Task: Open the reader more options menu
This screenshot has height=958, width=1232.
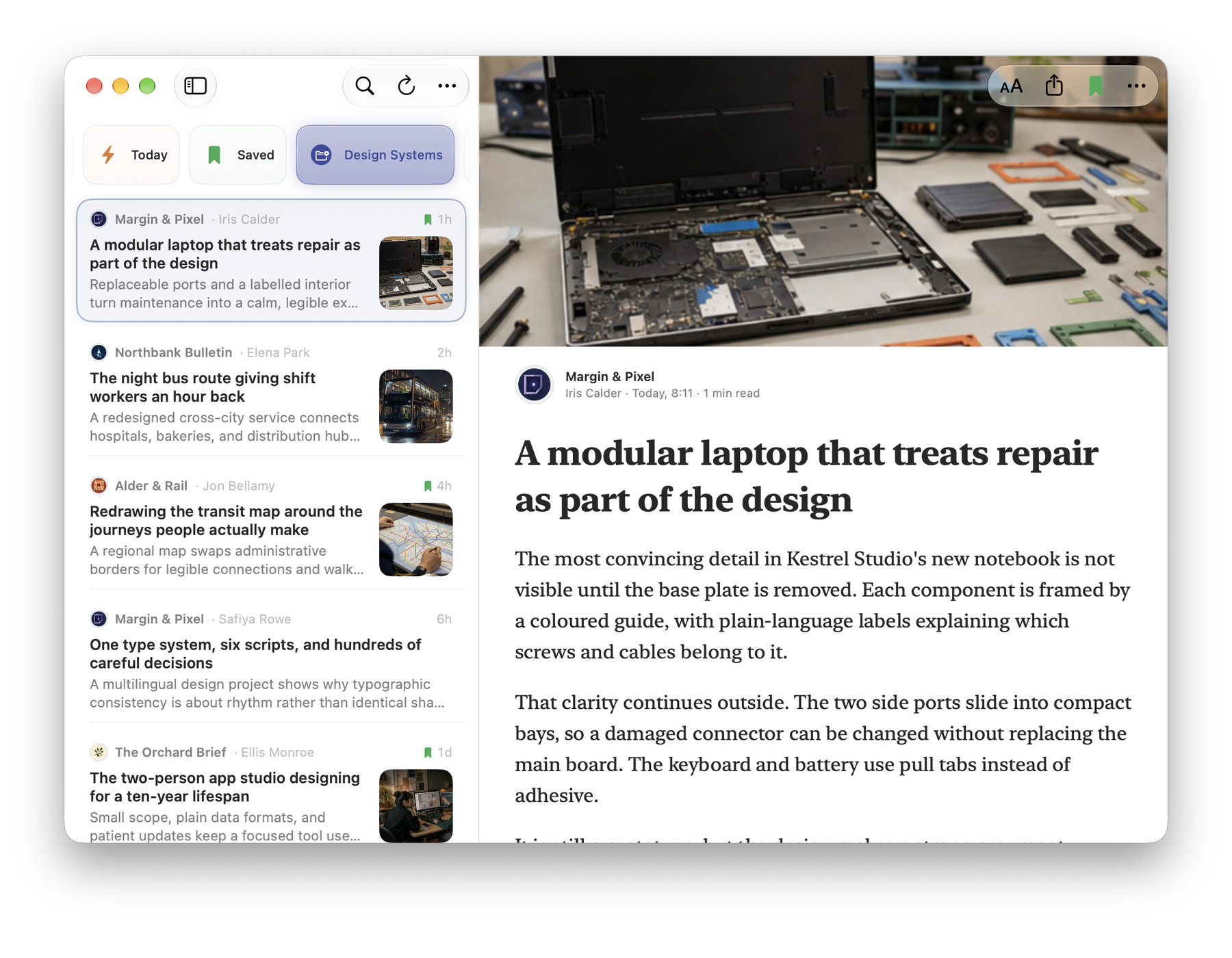Action: coord(1136,86)
